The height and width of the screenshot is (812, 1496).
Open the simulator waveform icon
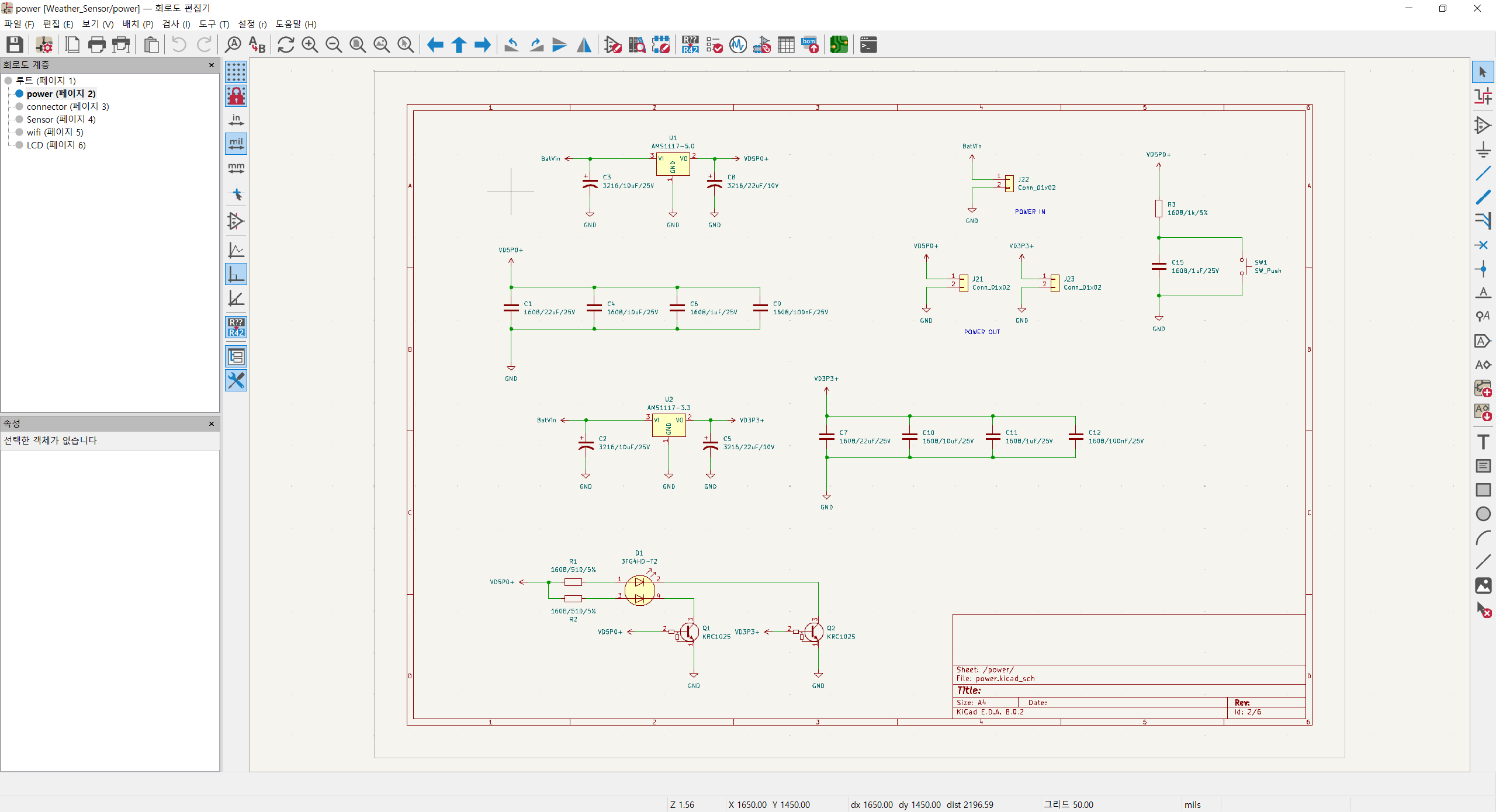(x=738, y=45)
